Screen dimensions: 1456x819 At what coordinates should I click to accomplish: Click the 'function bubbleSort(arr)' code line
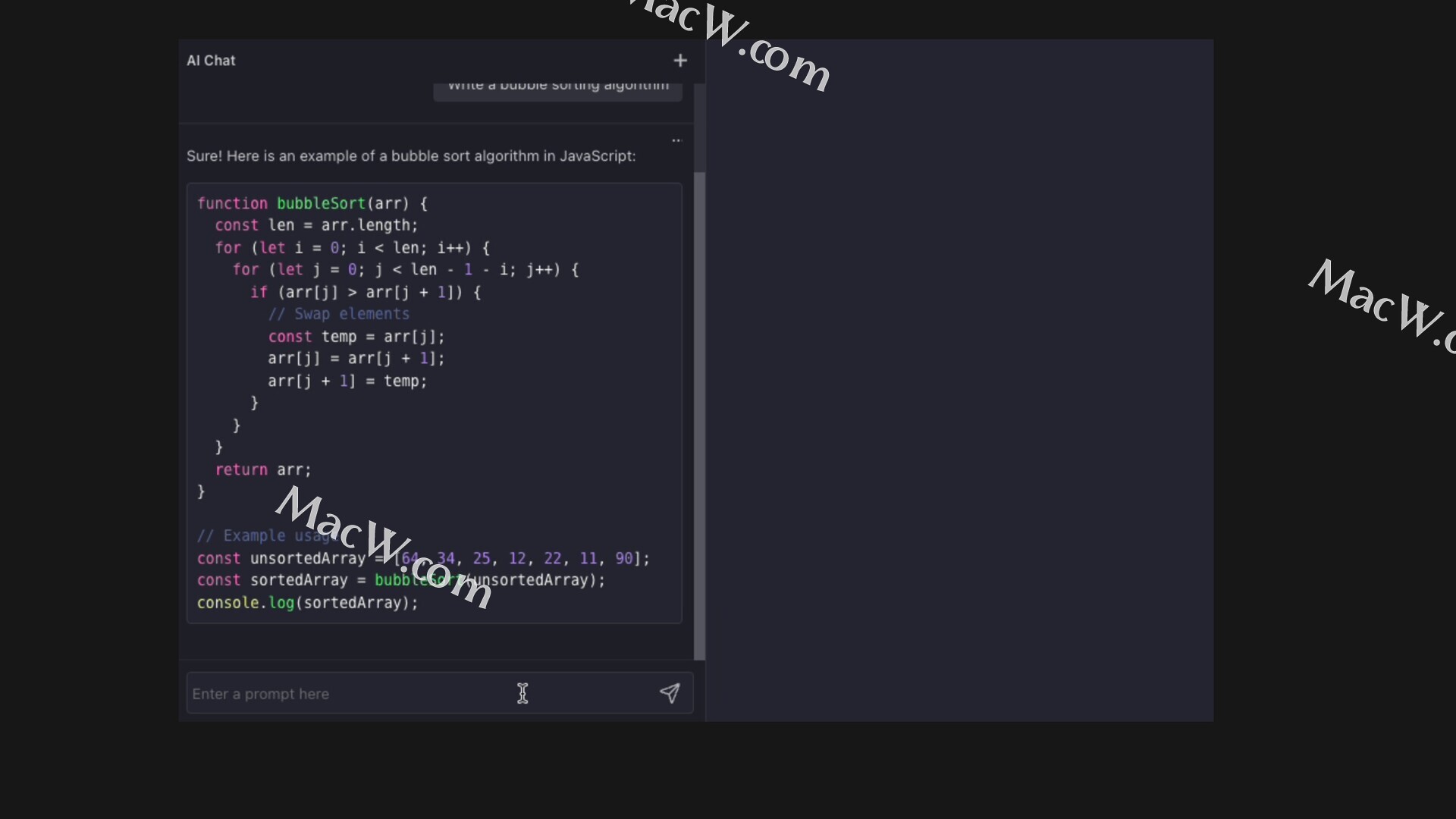(x=312, y=203)
